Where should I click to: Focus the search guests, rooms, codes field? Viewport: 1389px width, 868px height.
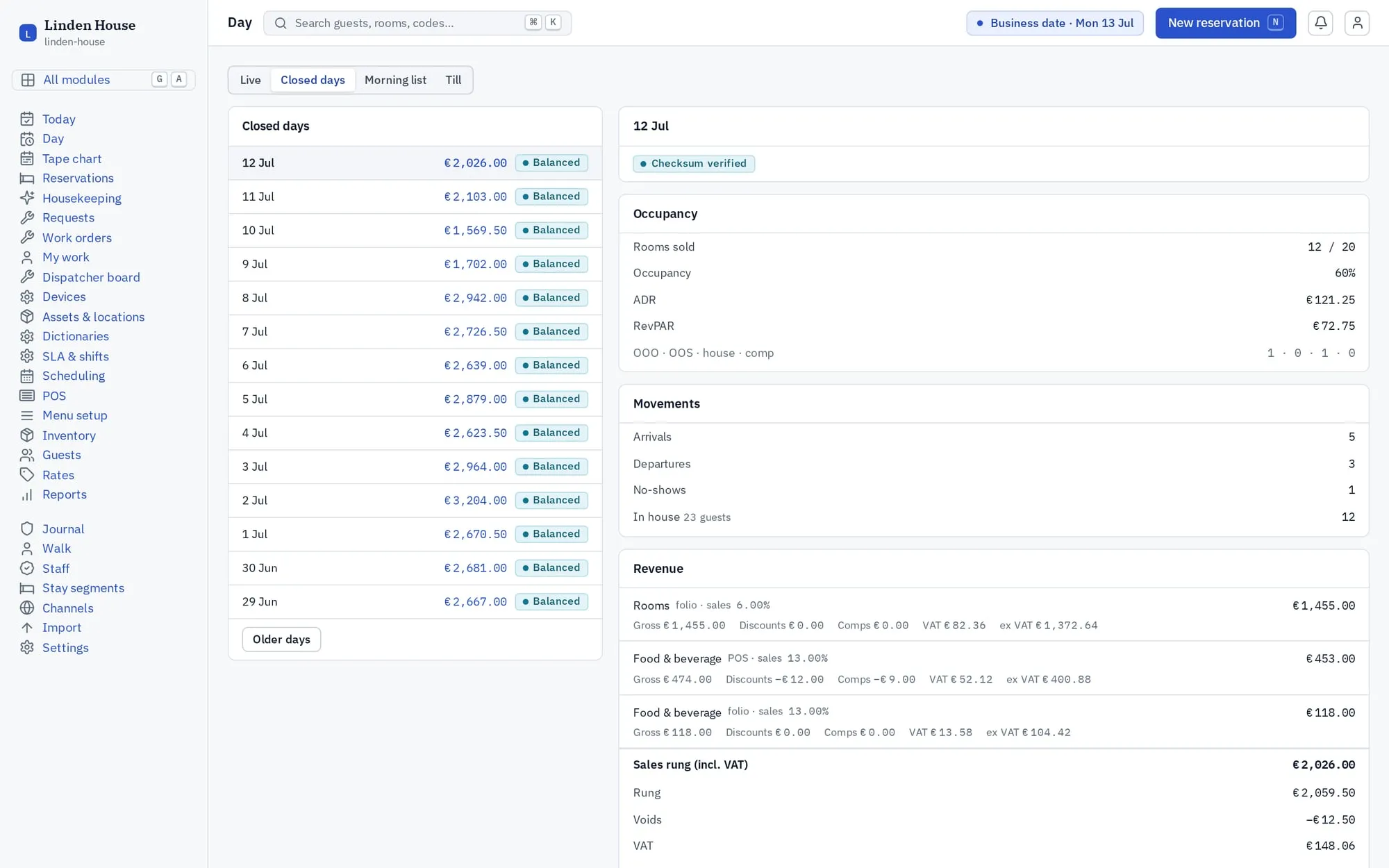point(417,23)
